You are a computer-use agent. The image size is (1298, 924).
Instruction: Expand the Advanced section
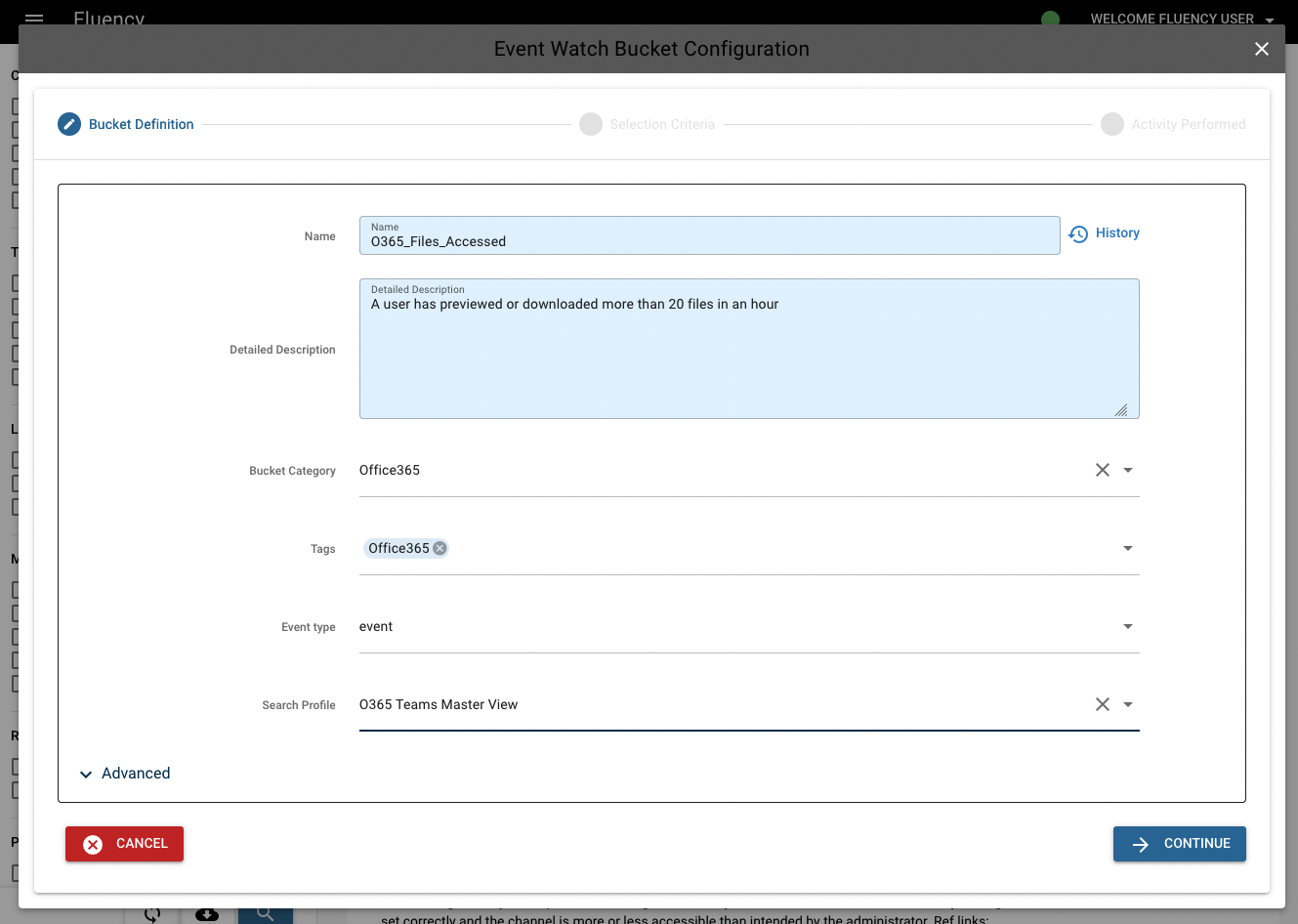click(124, 774)
